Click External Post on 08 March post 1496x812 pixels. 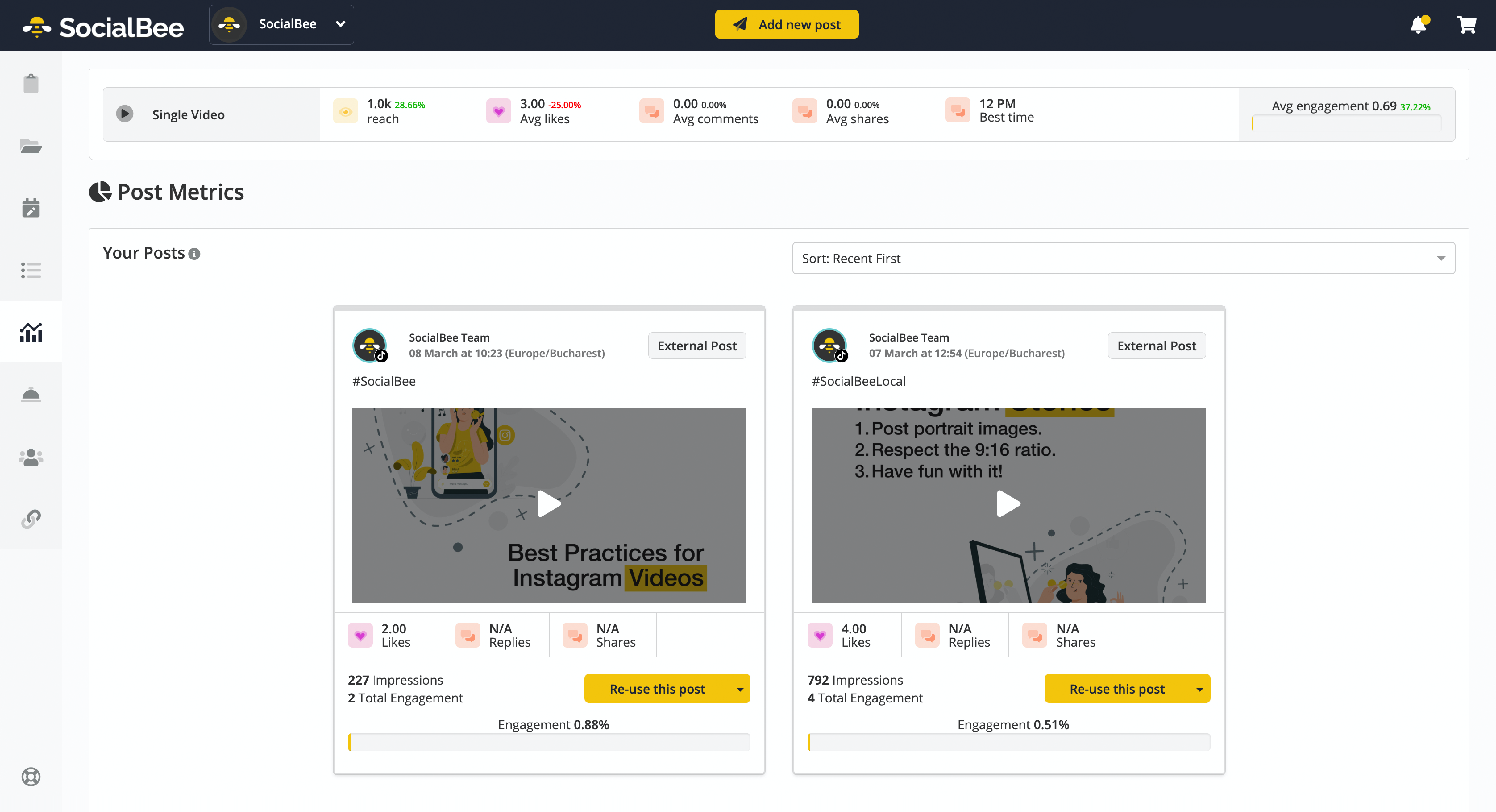697,346
